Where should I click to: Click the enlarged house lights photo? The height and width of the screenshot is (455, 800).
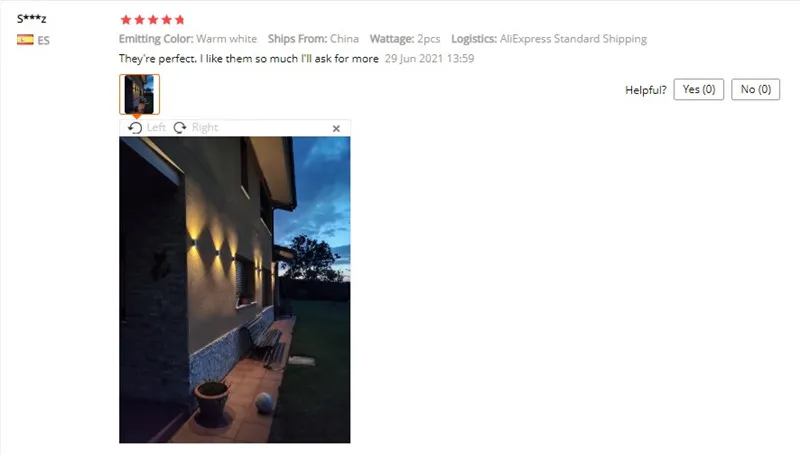[235, 290]
